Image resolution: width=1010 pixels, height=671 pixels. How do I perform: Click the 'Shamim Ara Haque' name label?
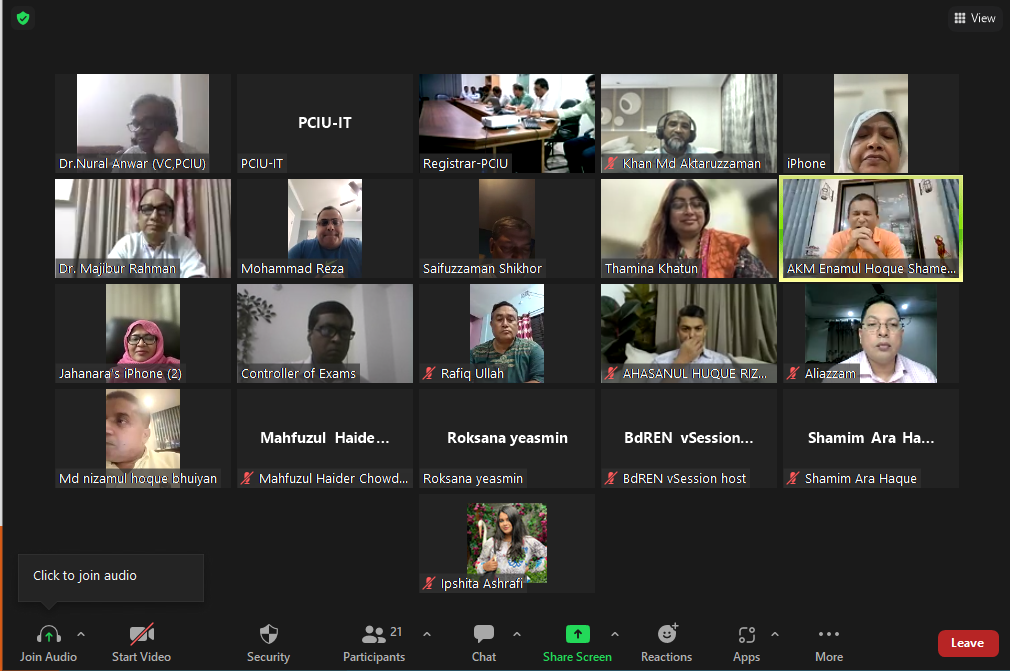(x=861, y=478)
